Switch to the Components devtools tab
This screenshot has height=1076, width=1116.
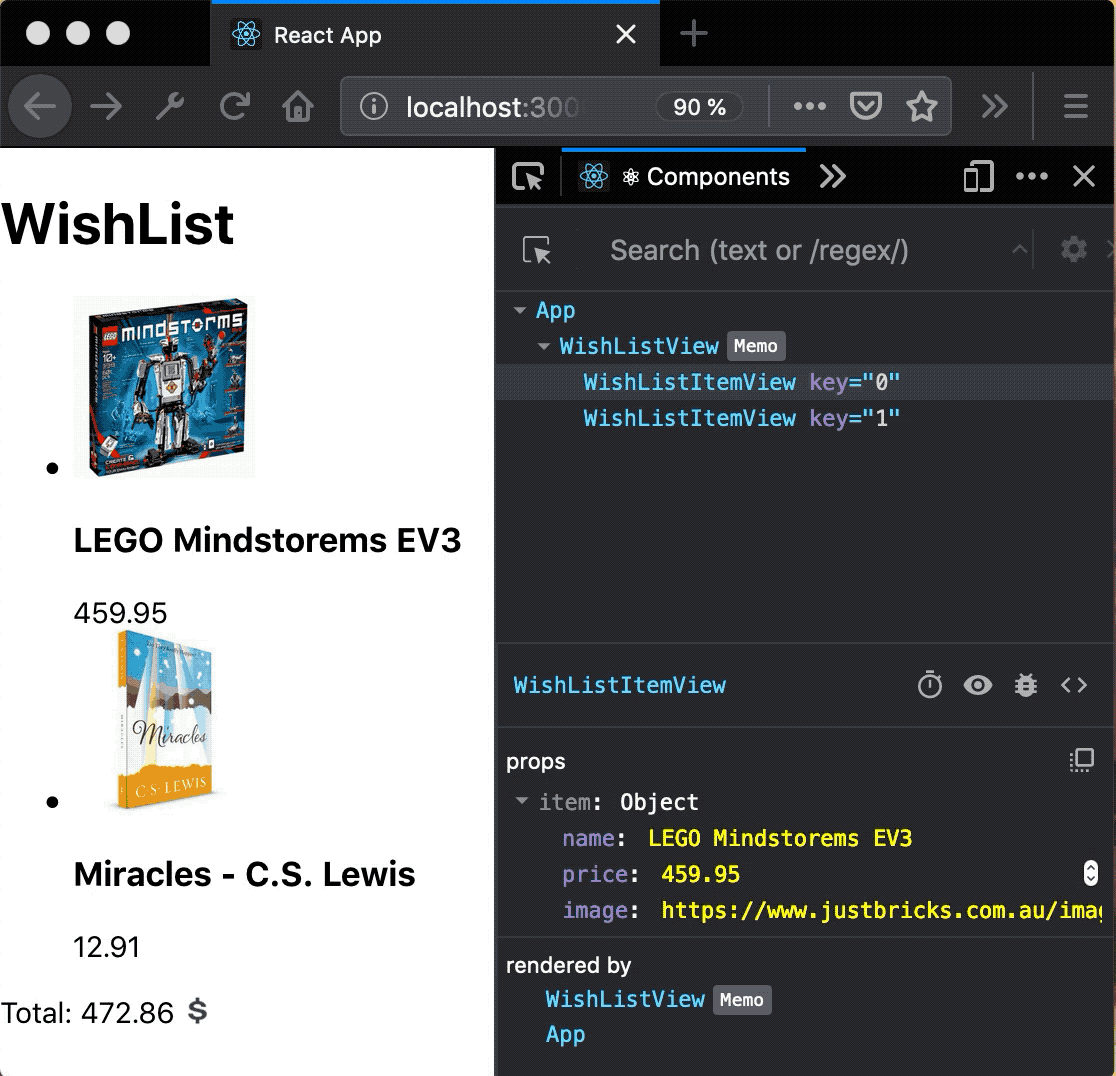[x=684, y=176]
